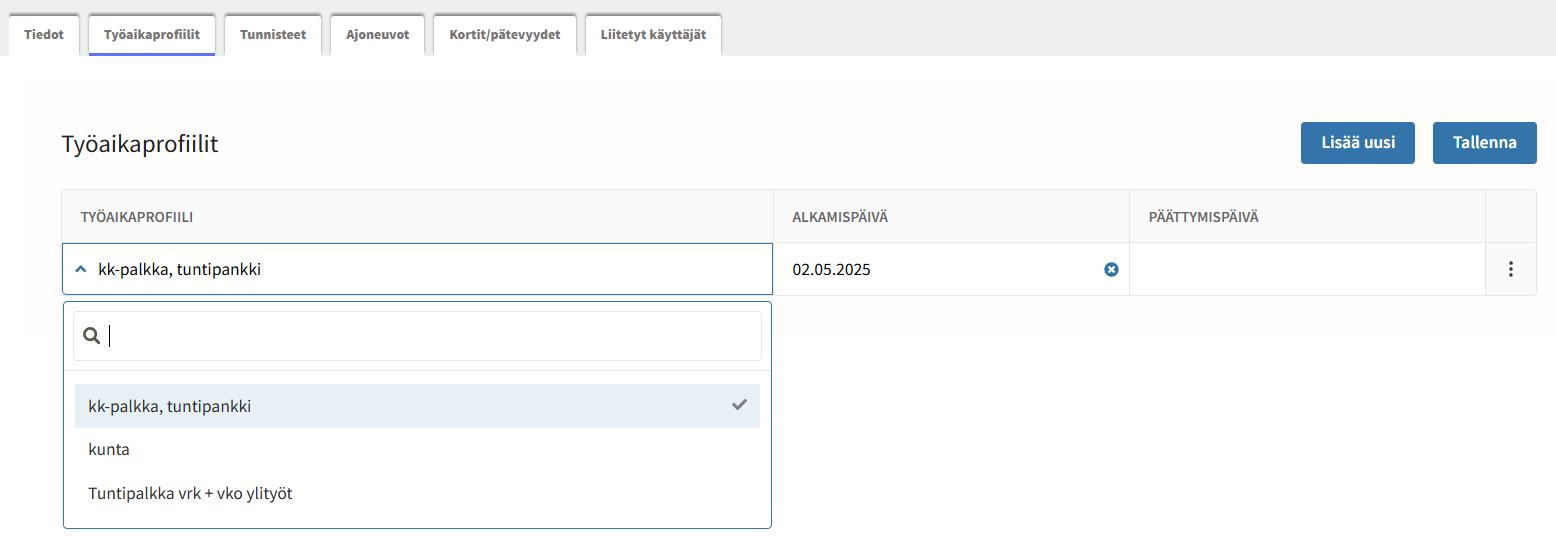This screenshot has height=552, width=1556.
Task: Open the Tunnisteet tab
Action: point(273,35)
